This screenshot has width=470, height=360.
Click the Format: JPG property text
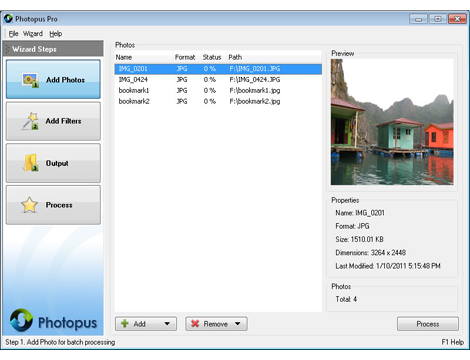point(352,226)
